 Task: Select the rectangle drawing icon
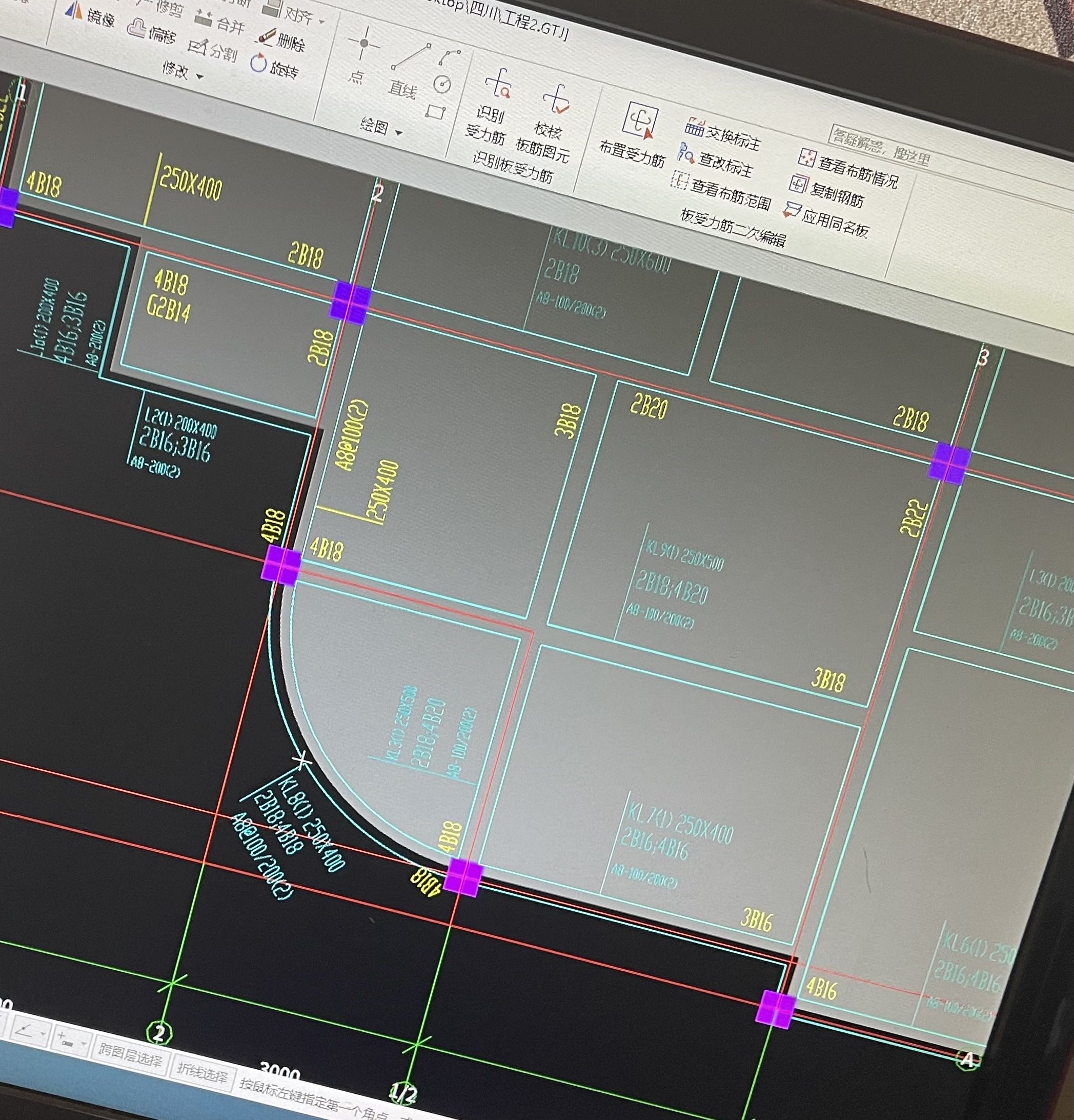pos(435,111)
